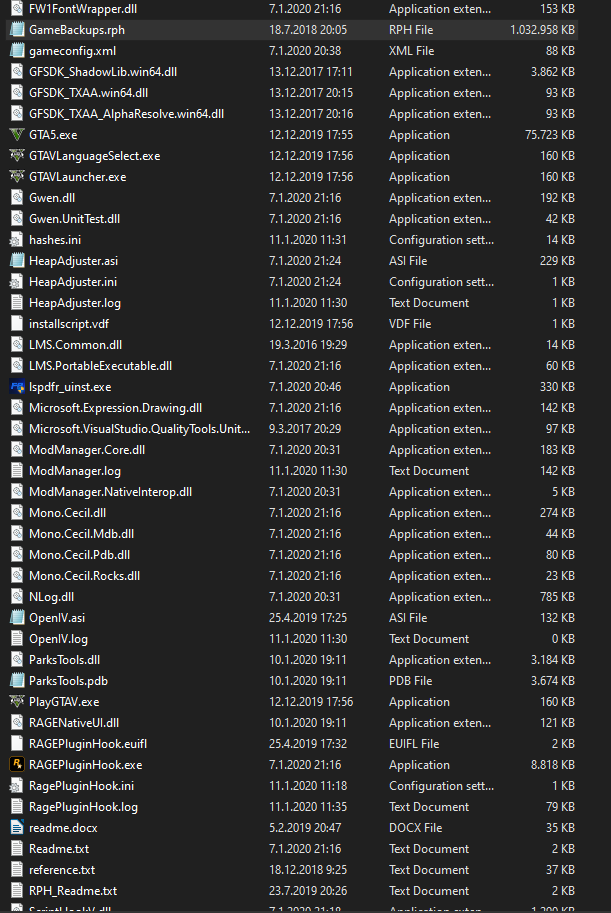The height and width of the screenshot is (913, 611).
Task: Click the GameBackups.rph file icon
Action: coord(17,30)
